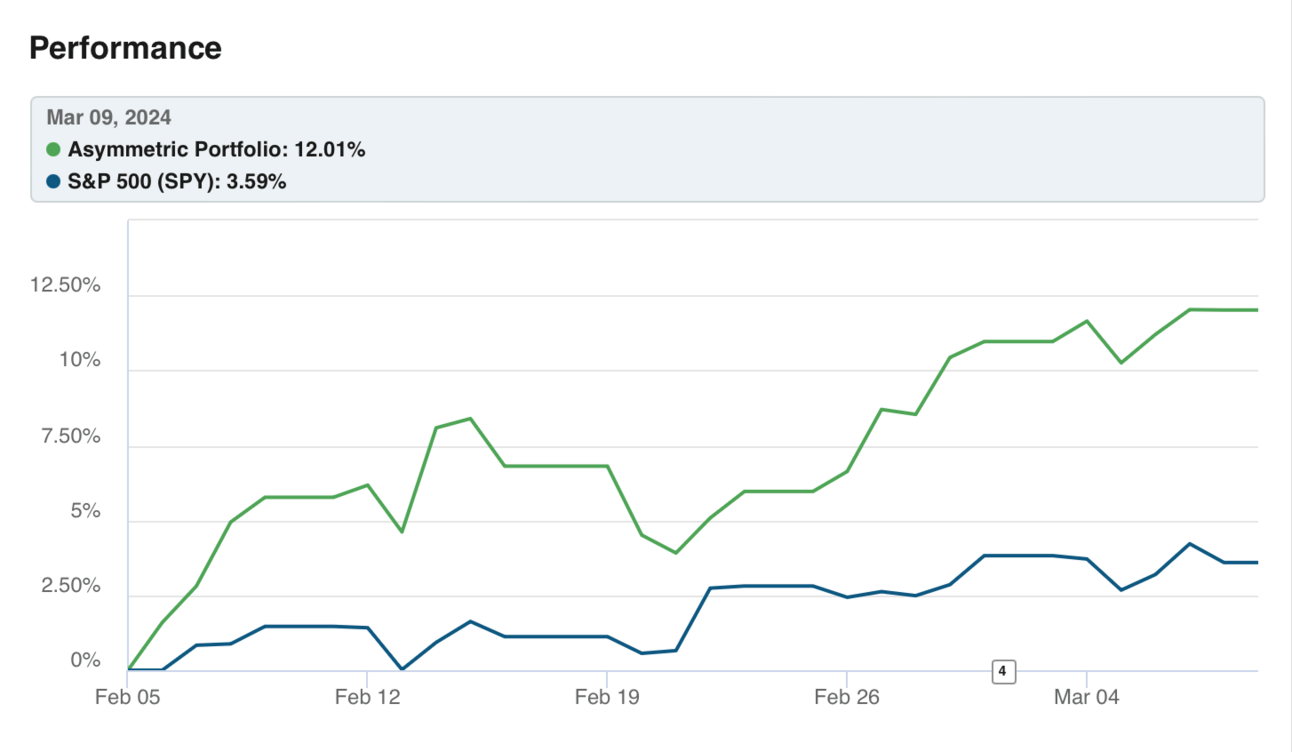Click the S&P 500 (SPY) 3.59% label

coord(177,182)
